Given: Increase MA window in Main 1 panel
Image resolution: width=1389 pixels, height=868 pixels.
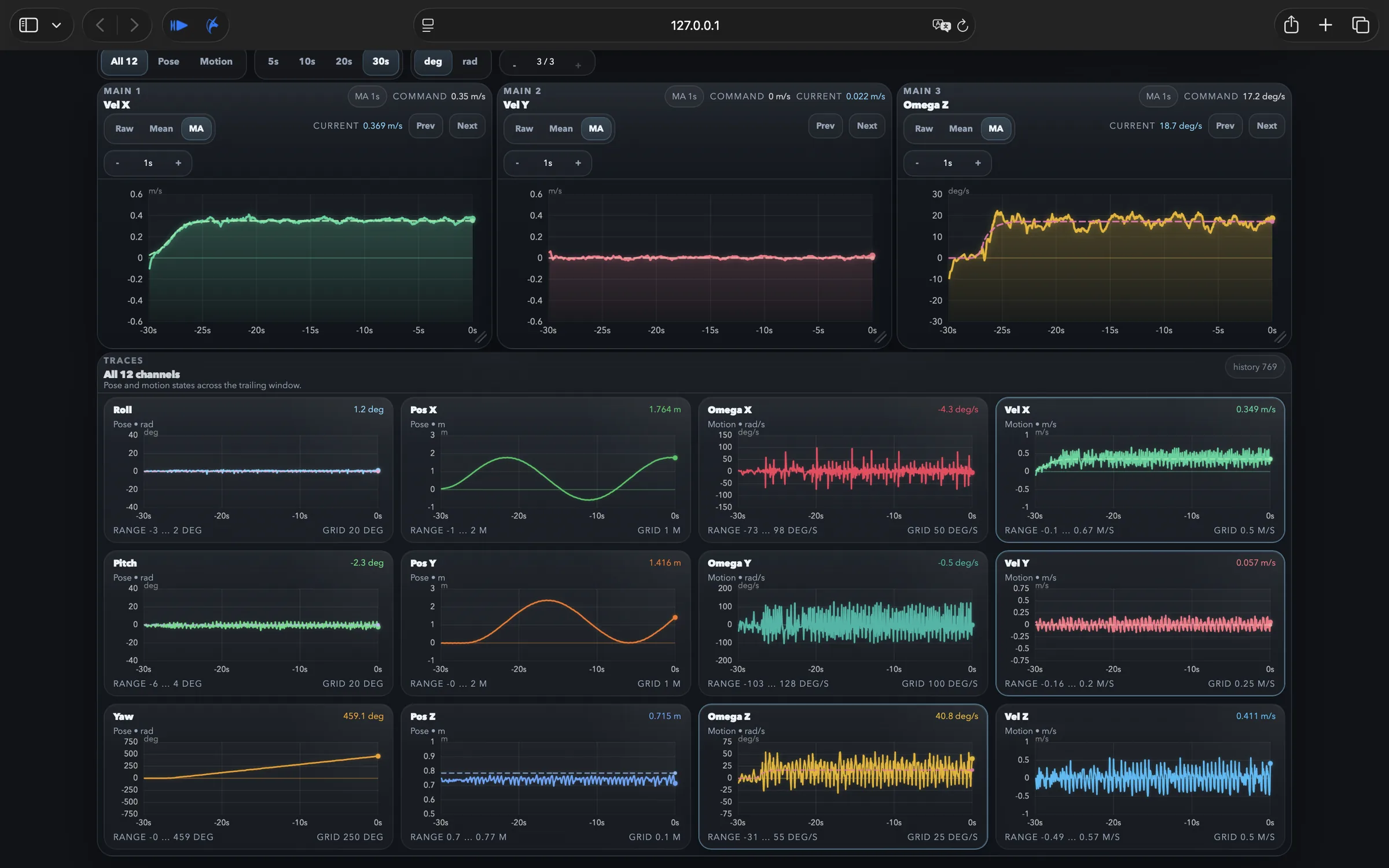Looking at the screenshot, I should pos(178,163).
